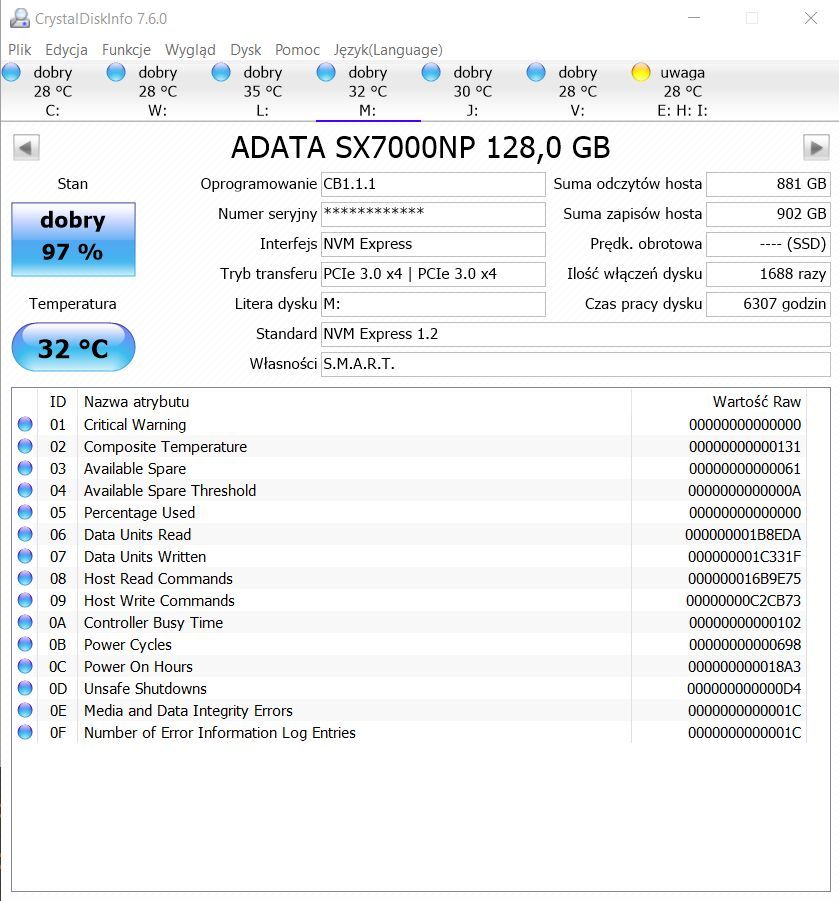The image size is (839, 901).
Task: Click the blue status orb for drive C:
Action: [11, 72]
